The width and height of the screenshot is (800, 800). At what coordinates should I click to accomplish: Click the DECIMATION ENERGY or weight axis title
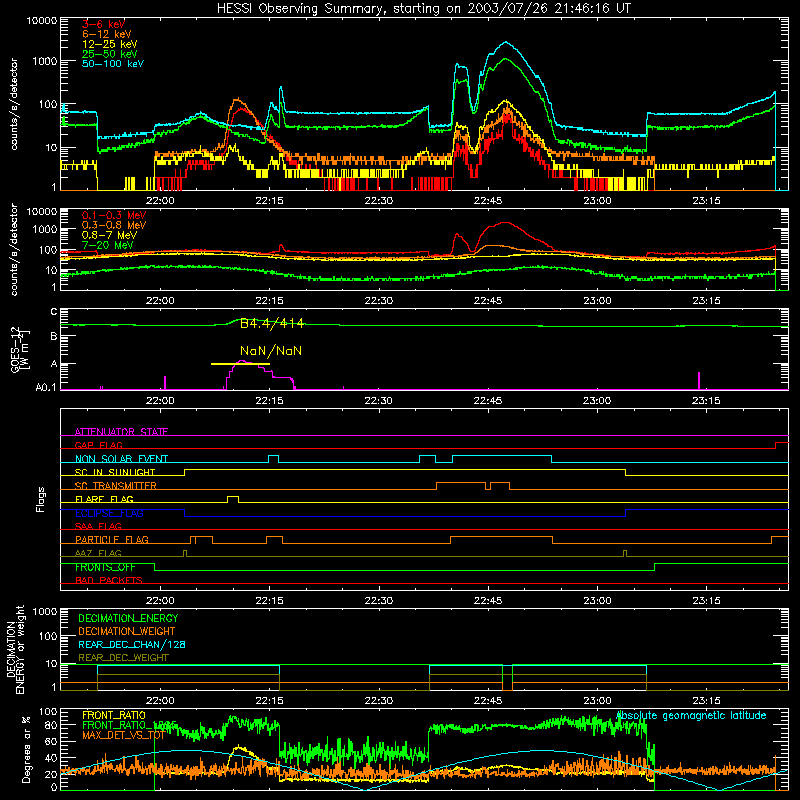pyautogui.click(x=15, y=649)
